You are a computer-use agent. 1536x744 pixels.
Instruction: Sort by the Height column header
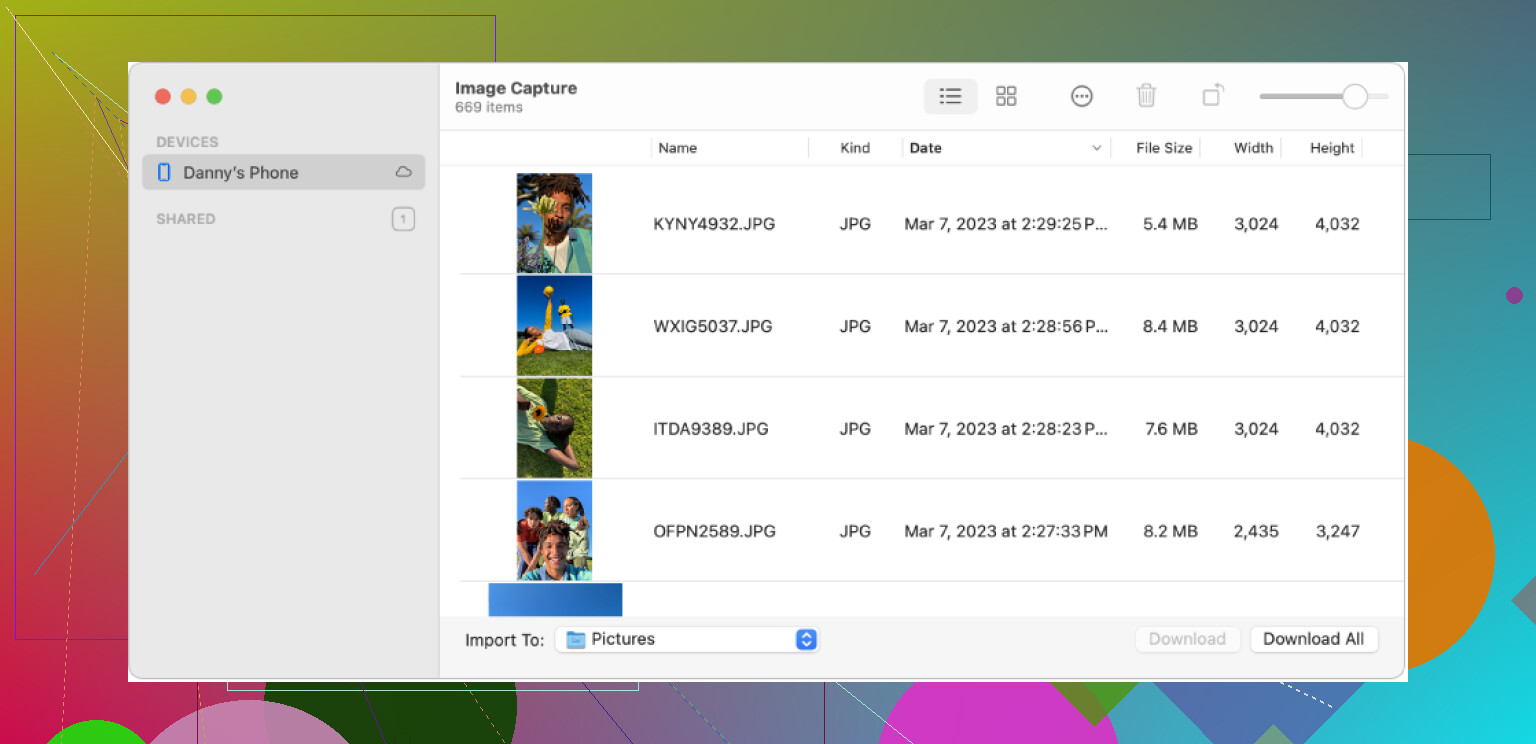pyautogui.click(x=1332, y=148)
